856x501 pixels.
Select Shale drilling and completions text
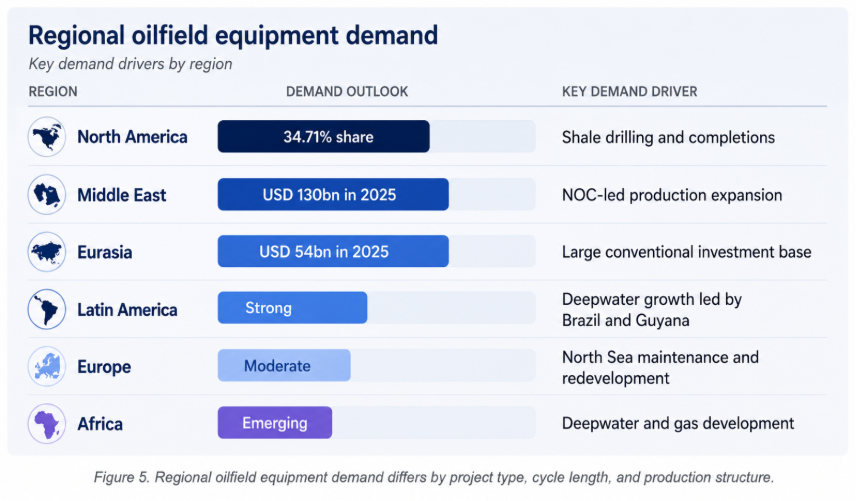point(668,138)
